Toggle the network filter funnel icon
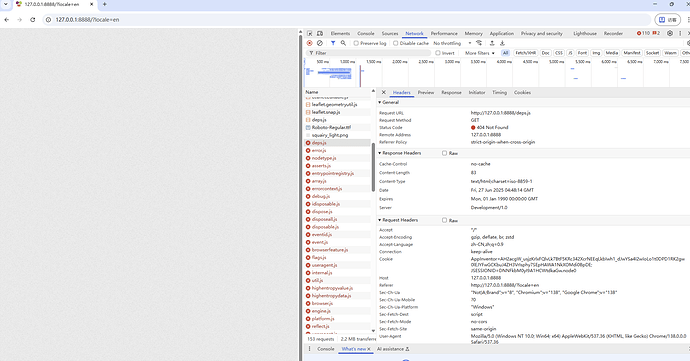 (x=333, y=43)
